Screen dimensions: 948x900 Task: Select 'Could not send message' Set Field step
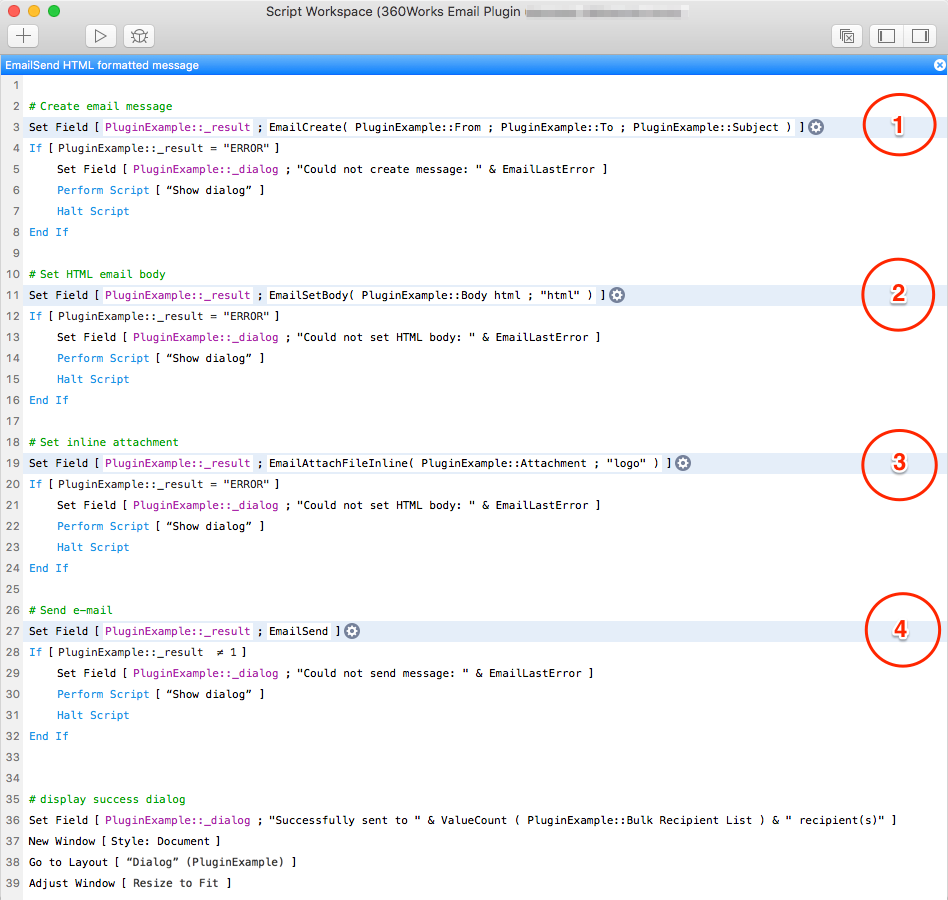pos(325,673)
